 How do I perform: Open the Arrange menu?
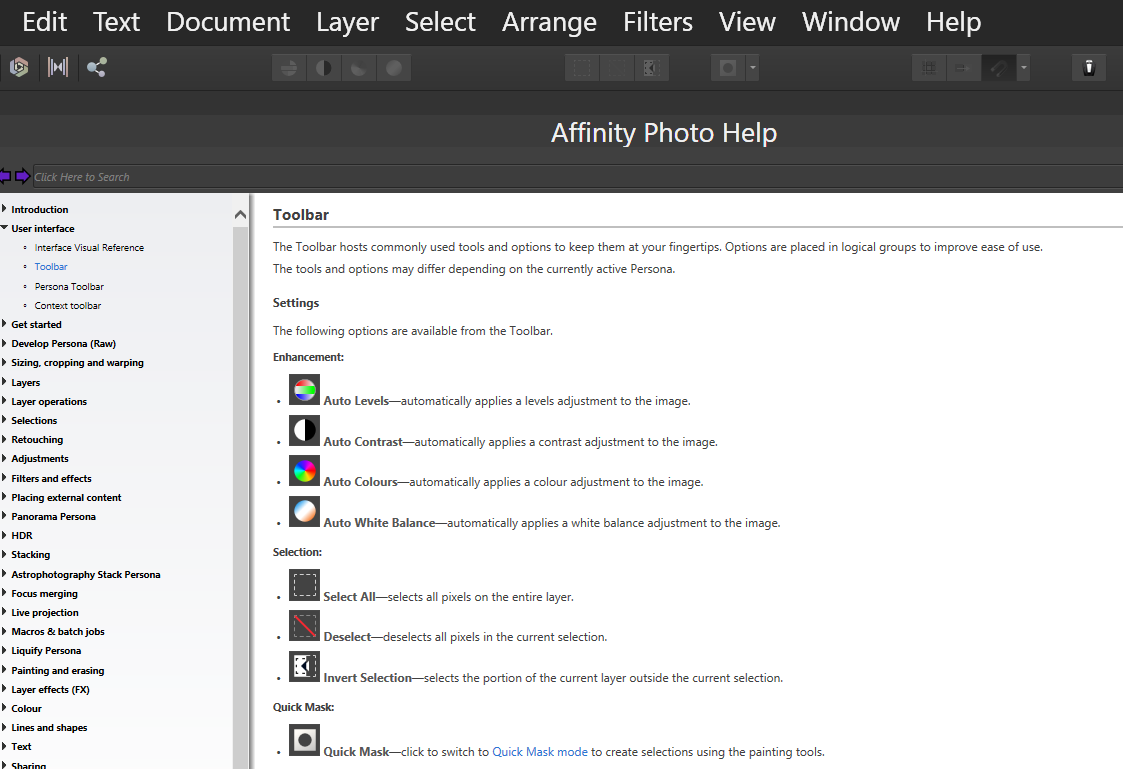click(549, 21)
